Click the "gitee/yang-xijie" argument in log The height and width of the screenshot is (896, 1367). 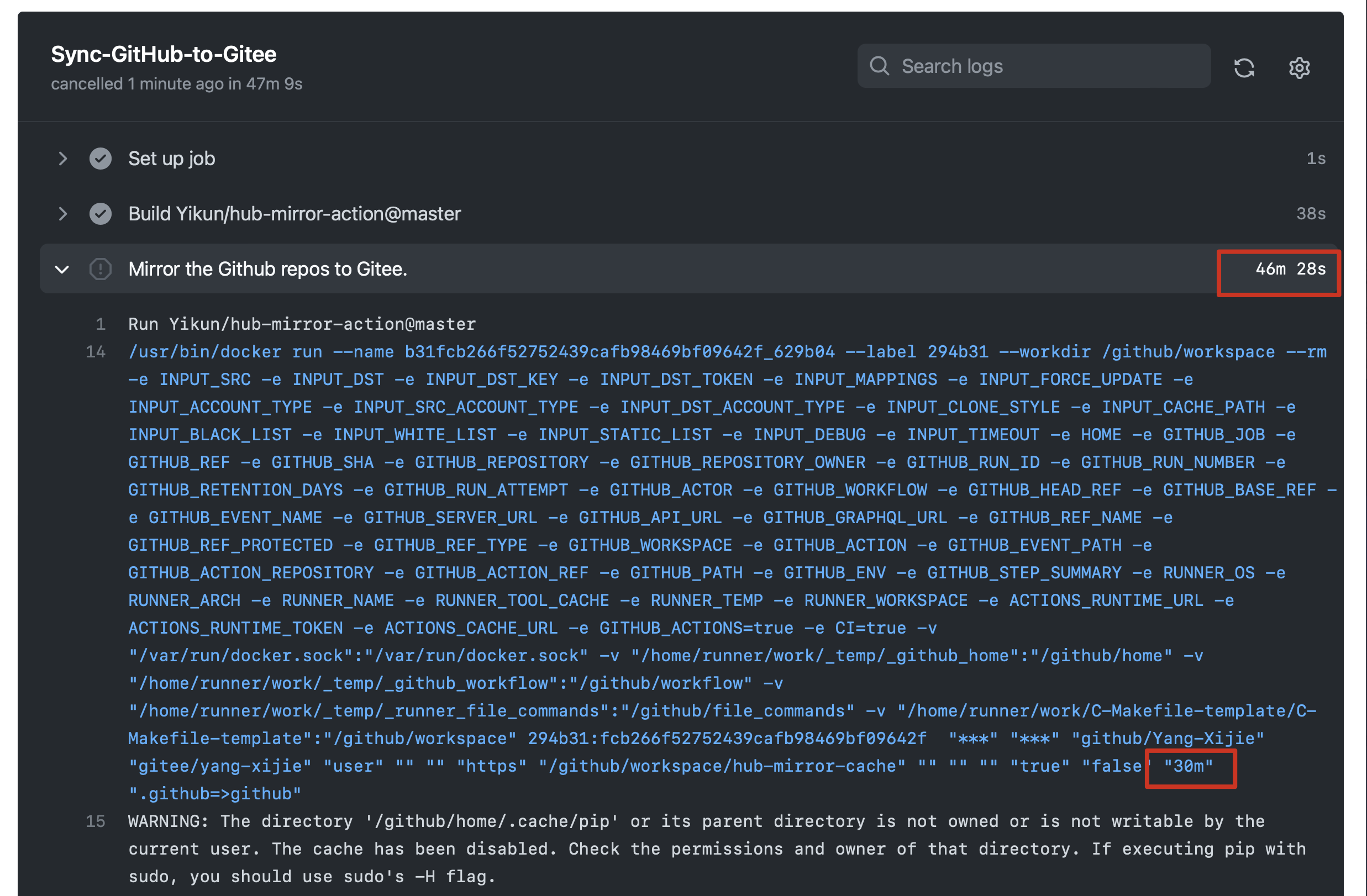220,766
